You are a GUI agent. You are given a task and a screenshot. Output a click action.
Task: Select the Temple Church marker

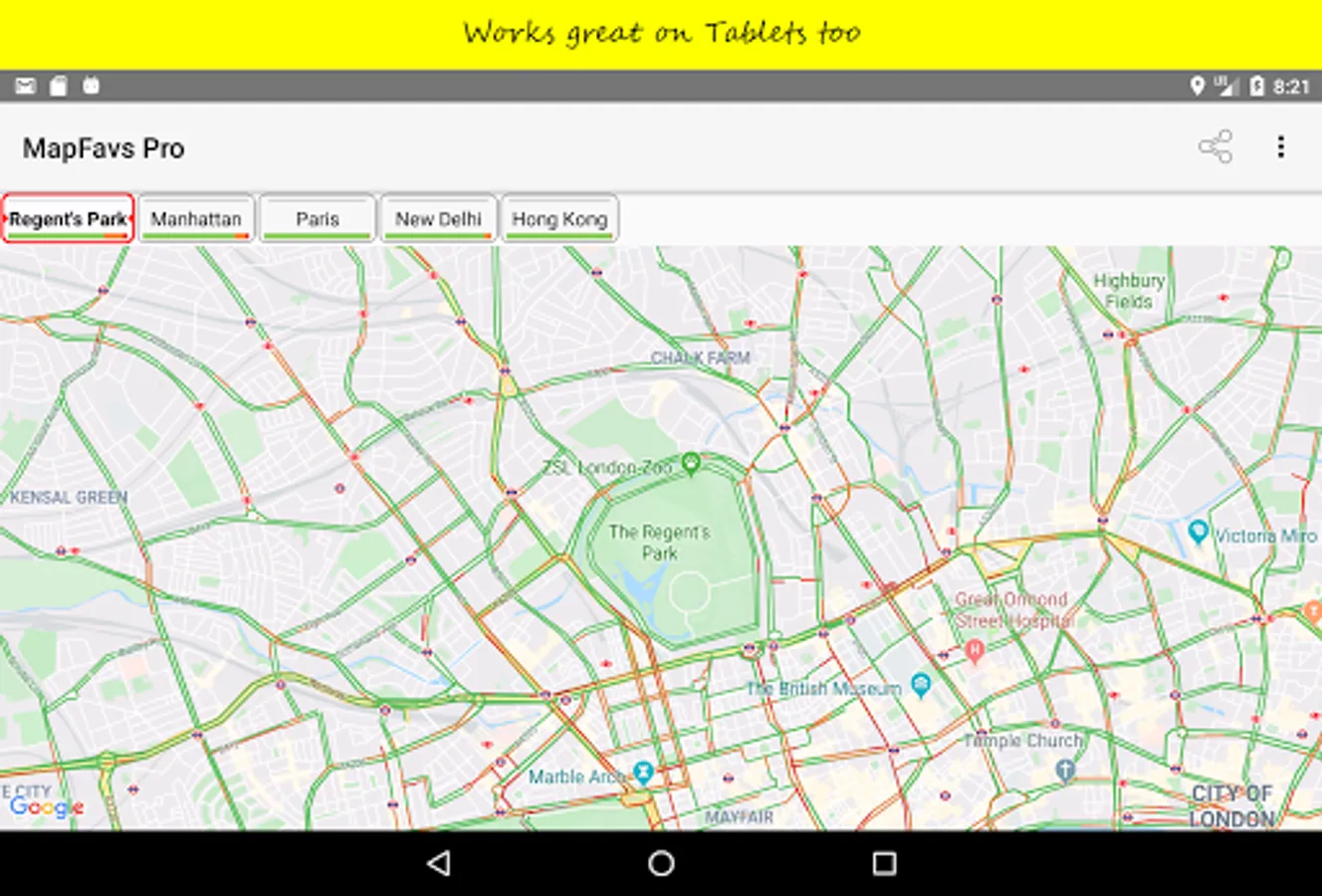1066,770
